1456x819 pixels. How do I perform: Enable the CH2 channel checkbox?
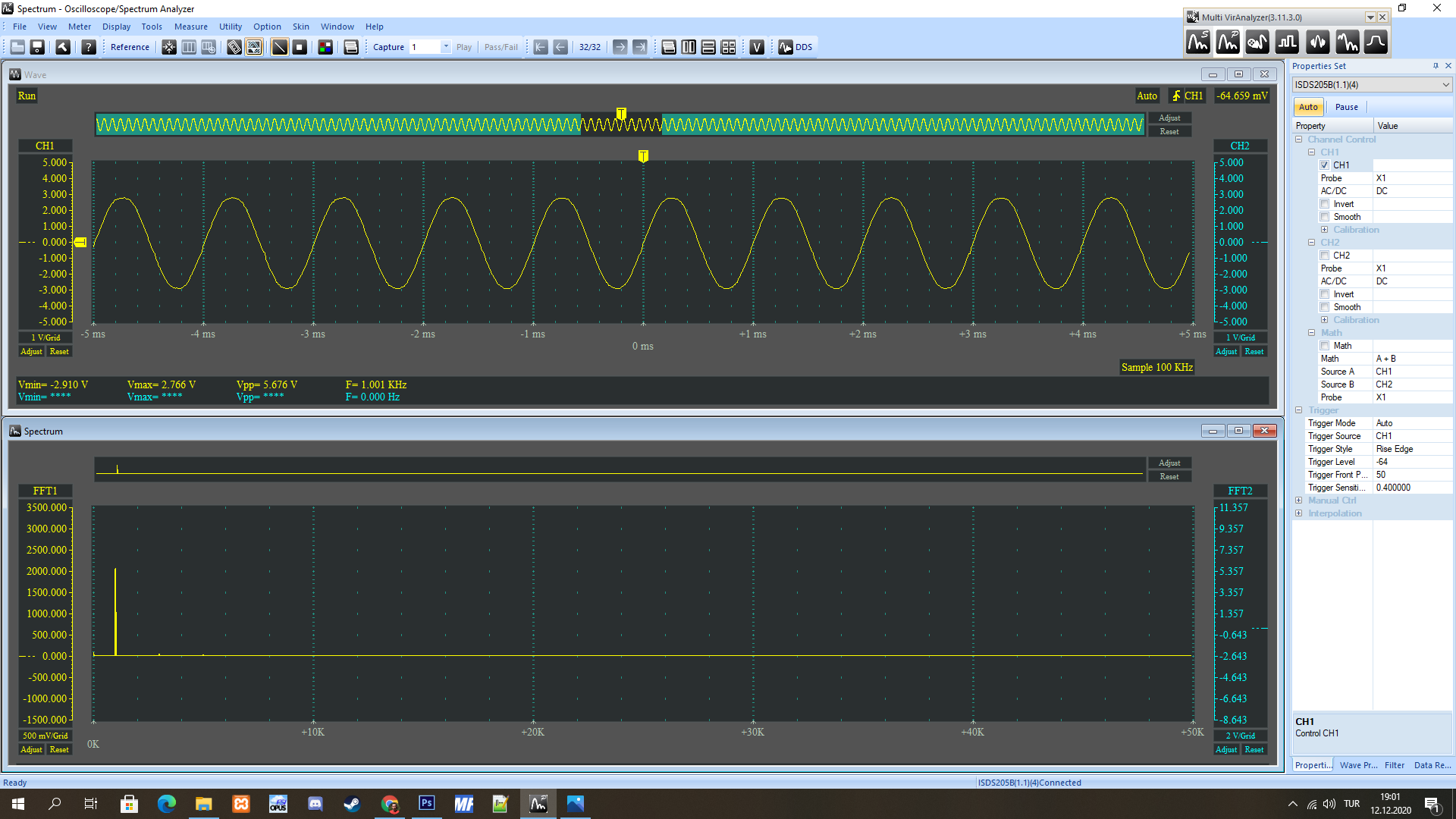click(1325, 256)
